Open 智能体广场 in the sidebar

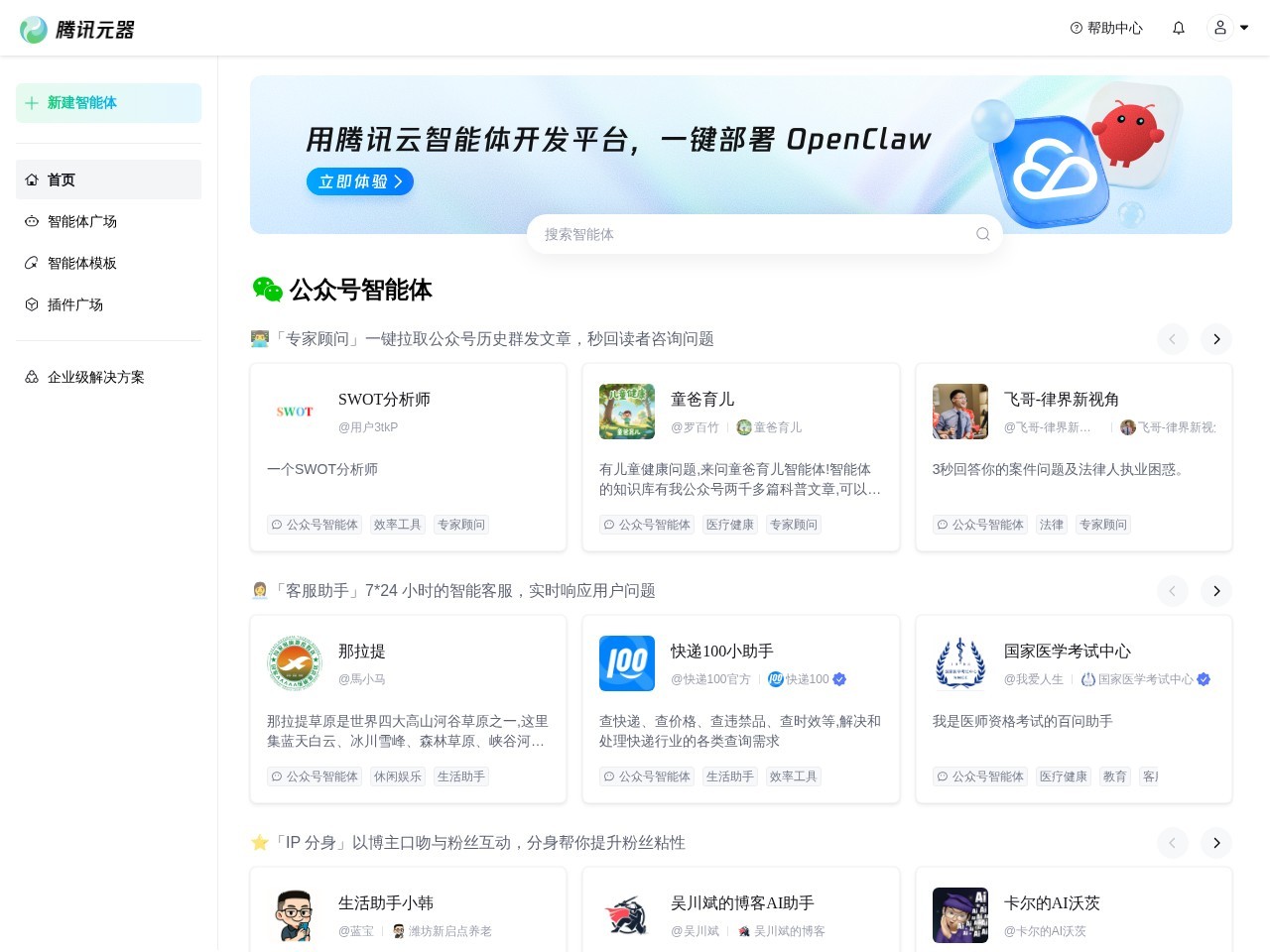(x=108, y=221)
